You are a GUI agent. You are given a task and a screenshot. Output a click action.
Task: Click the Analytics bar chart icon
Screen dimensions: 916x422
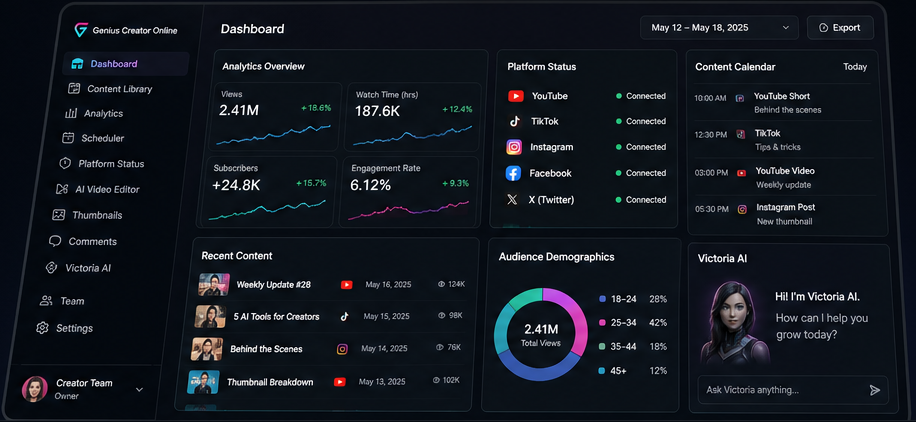(71, 113)
